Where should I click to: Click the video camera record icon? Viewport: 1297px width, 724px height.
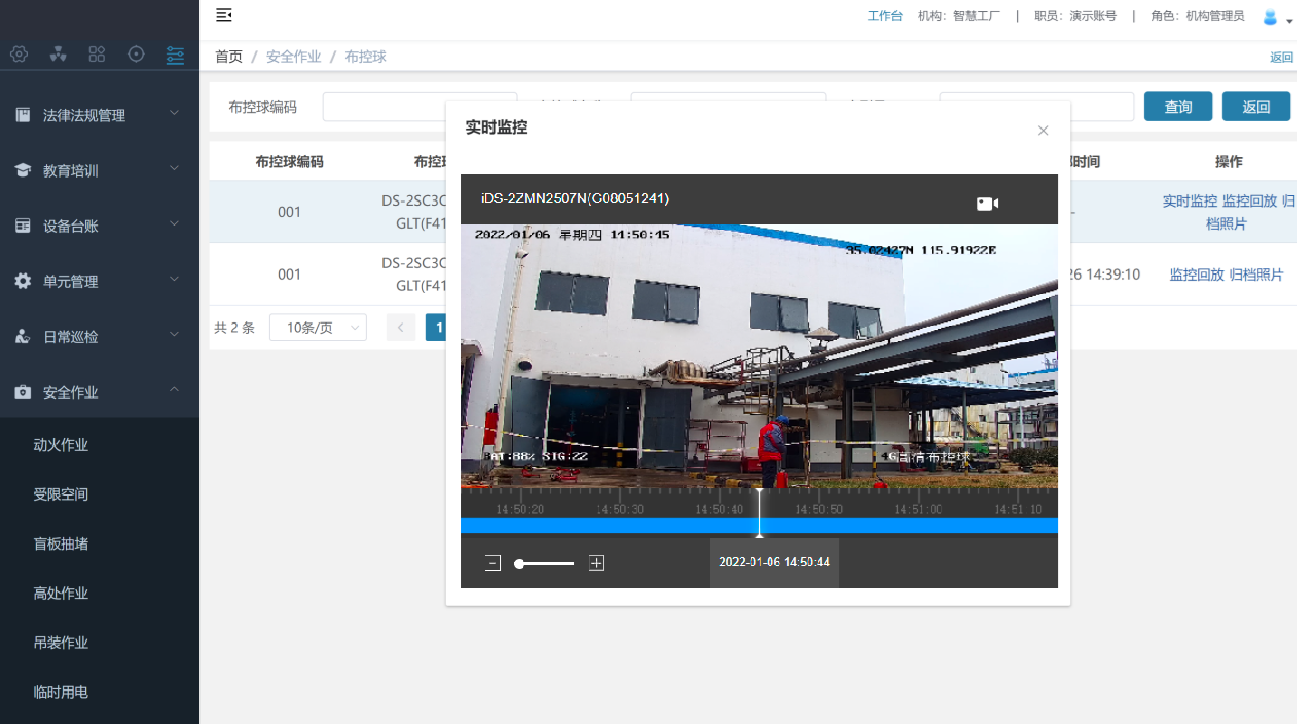[987, 204]
